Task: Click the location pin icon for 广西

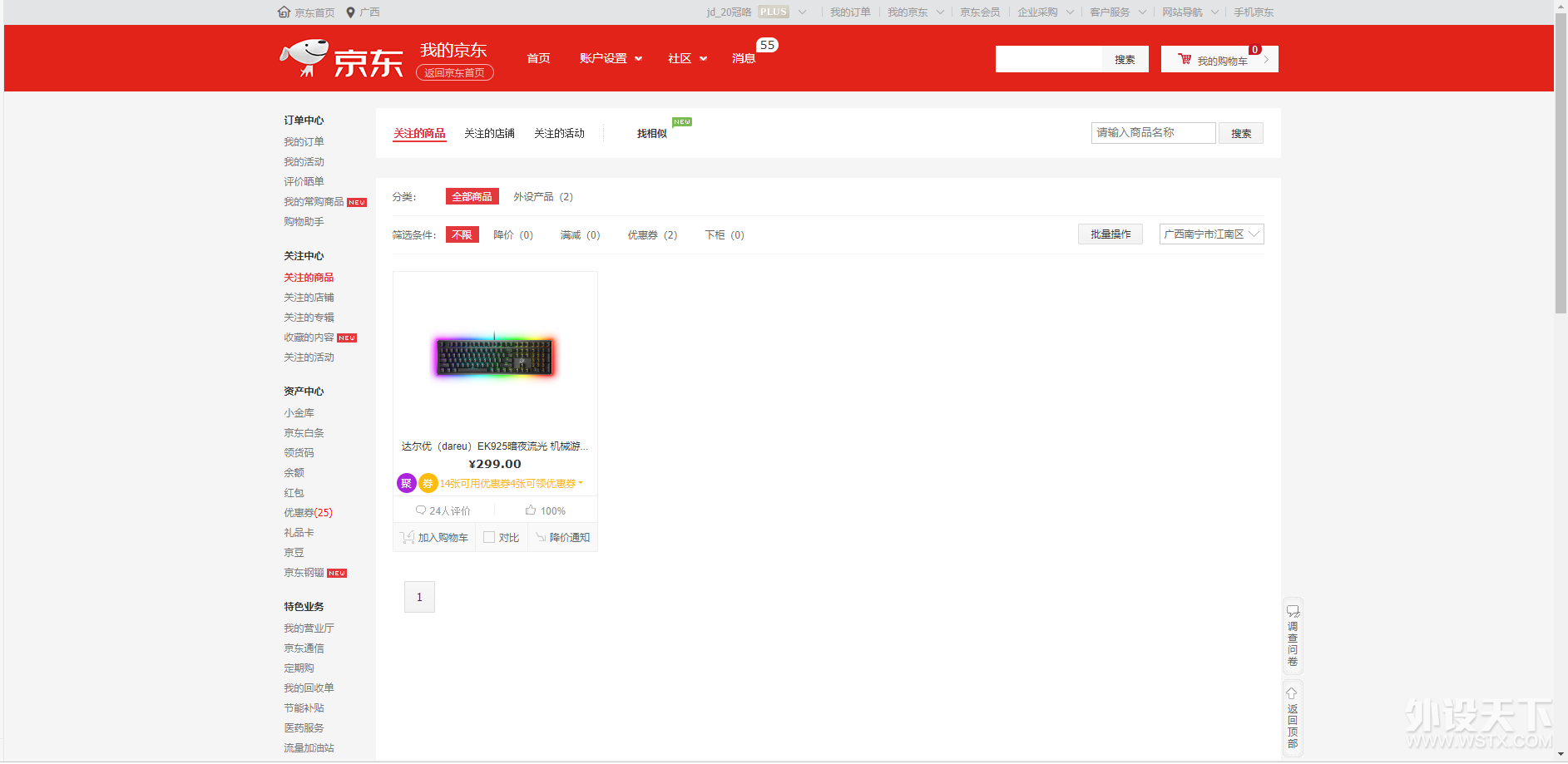Action: pos(350,12)
